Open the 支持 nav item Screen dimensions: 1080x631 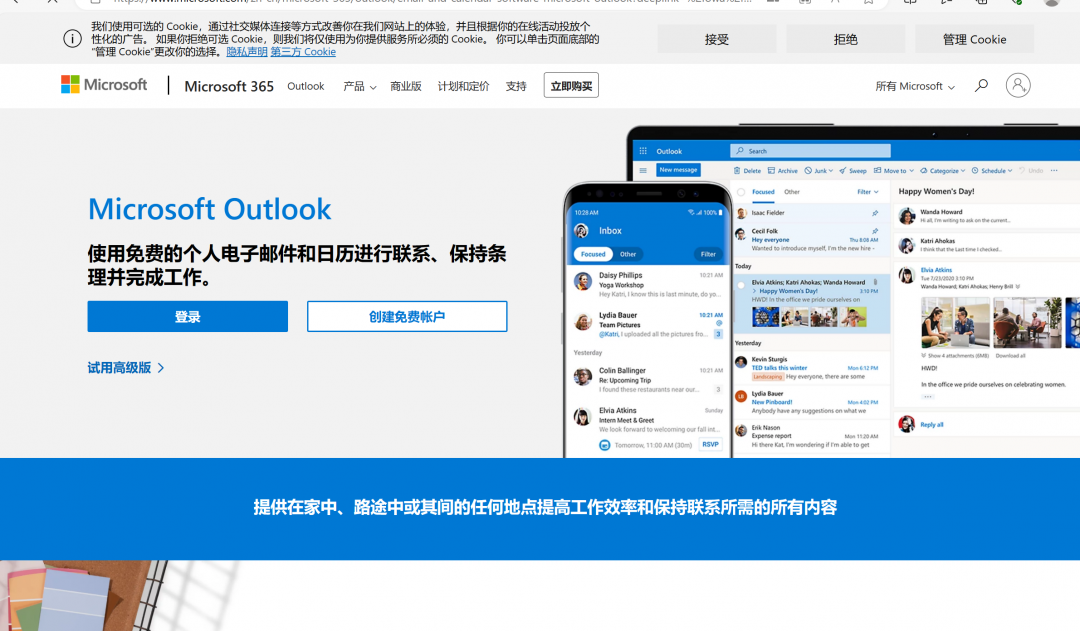tap(516, 86)
